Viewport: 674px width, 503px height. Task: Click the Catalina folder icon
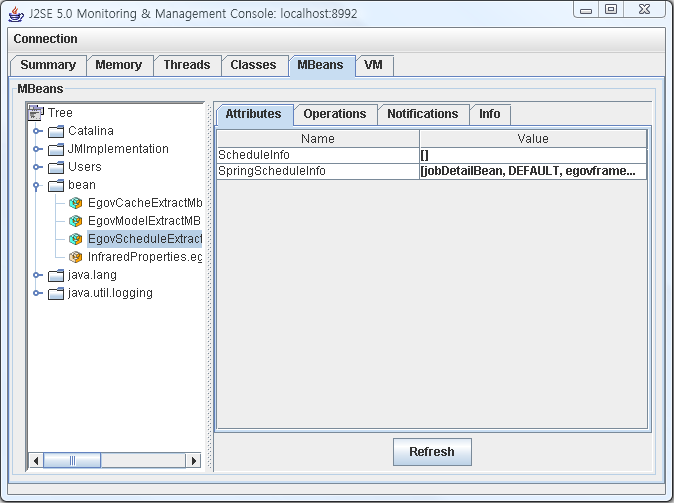(x=56, y=131)
